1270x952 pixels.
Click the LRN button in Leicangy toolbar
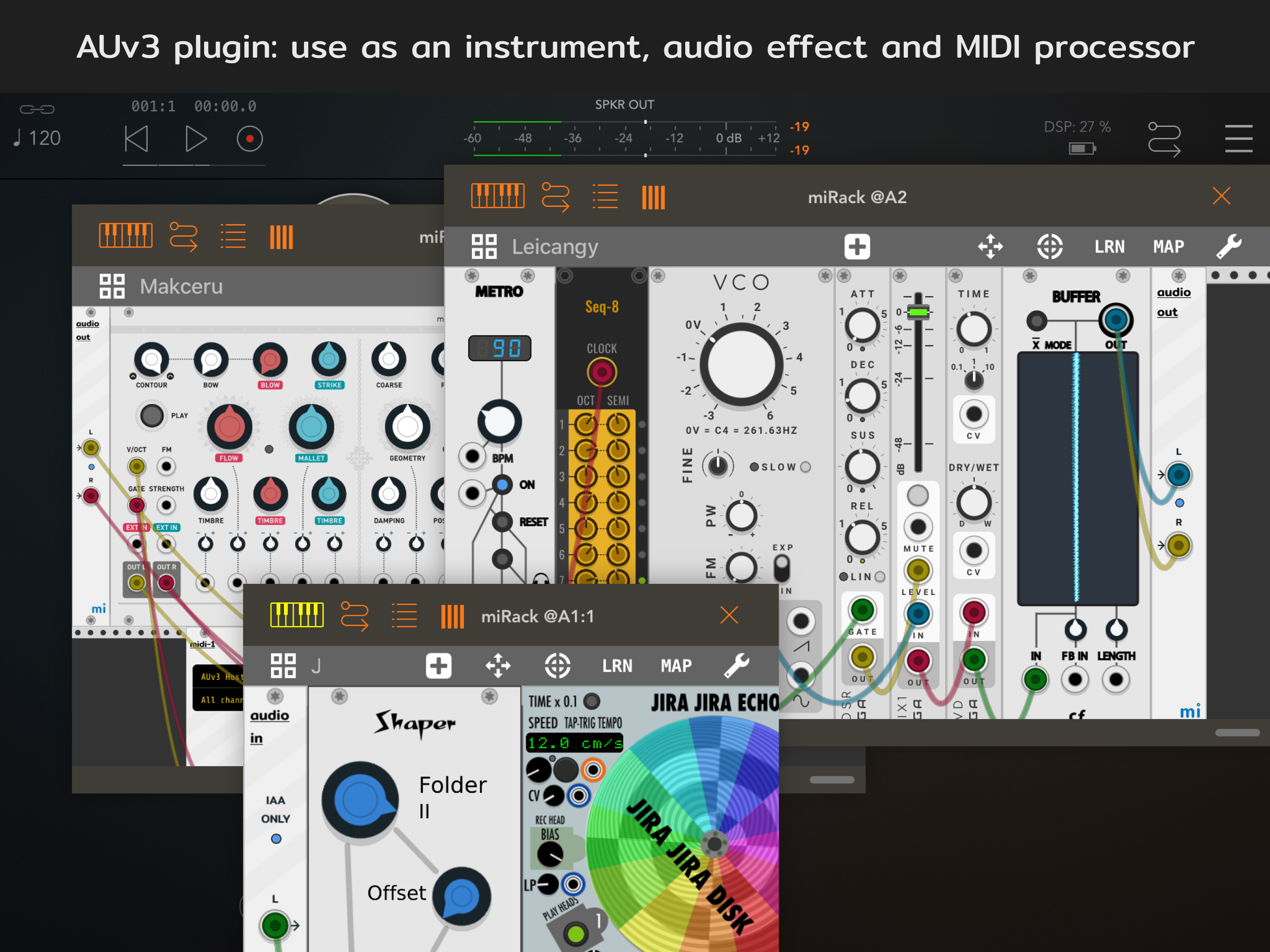[x=1109, y=247]
